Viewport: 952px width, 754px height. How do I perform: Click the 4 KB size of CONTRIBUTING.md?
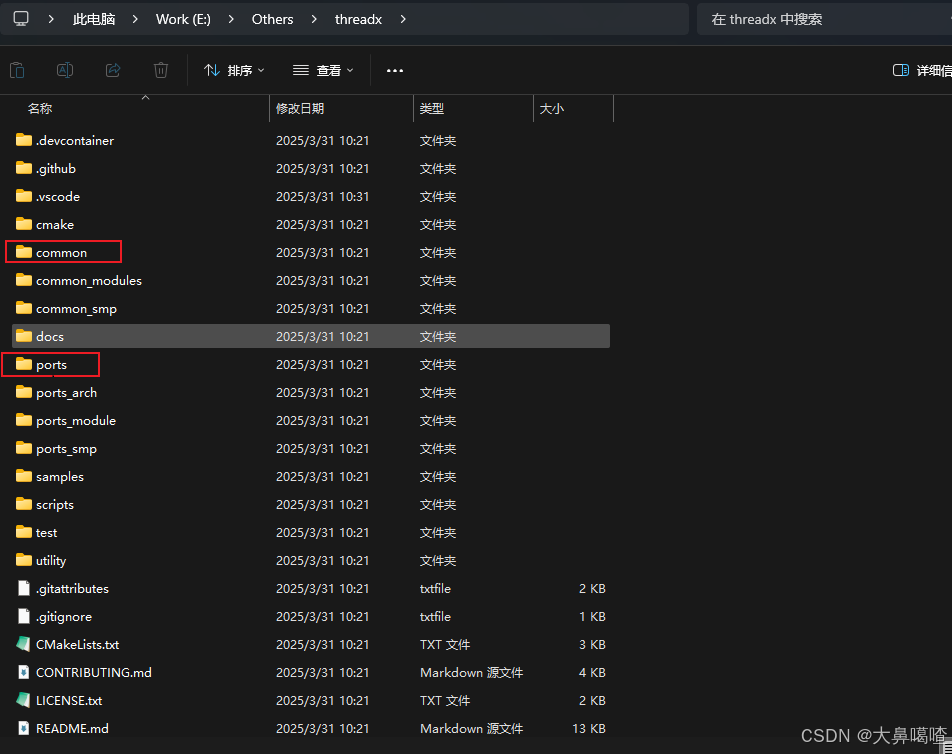592,673
